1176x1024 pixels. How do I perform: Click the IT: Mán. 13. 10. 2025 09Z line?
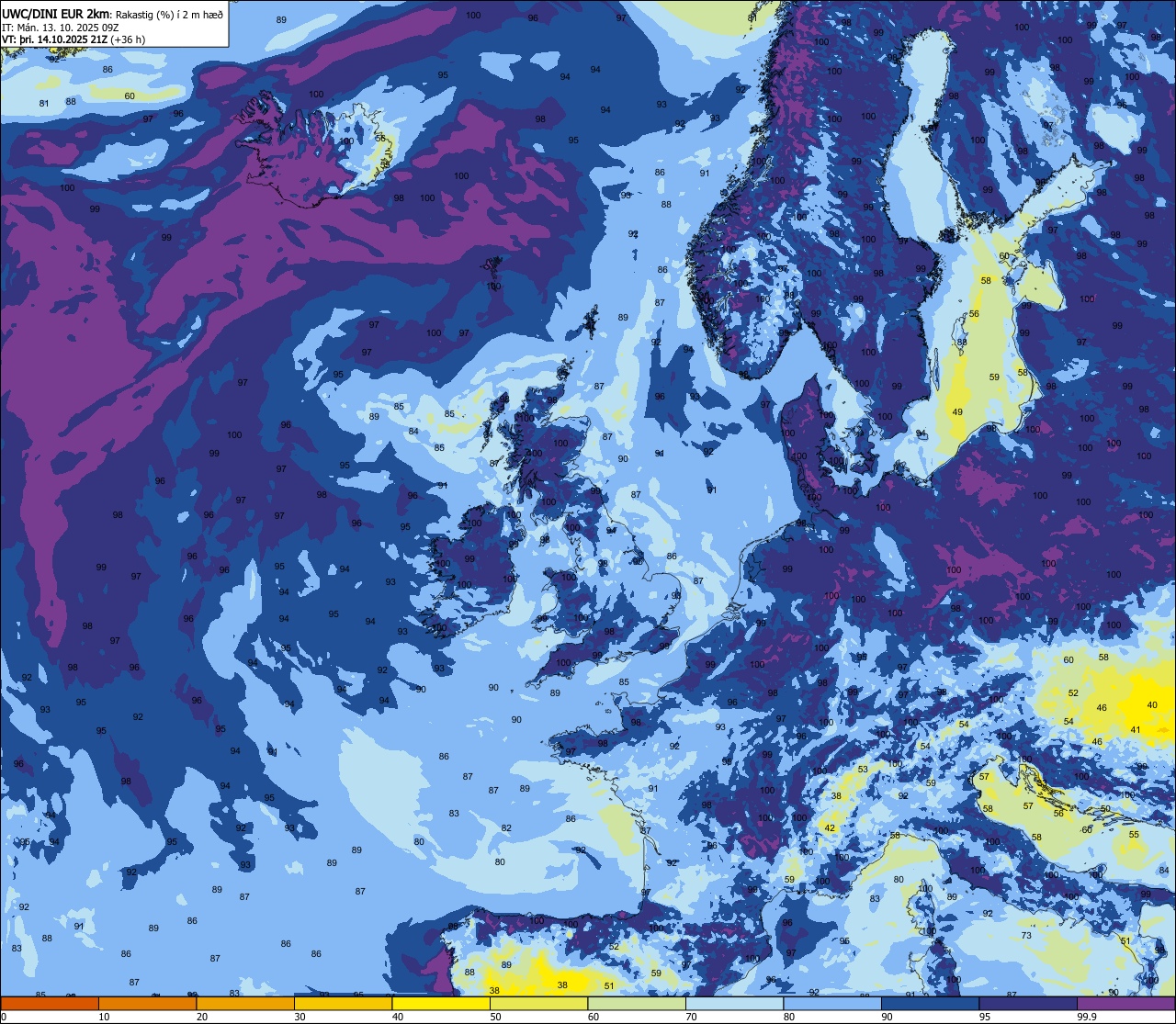click(61, 27)
